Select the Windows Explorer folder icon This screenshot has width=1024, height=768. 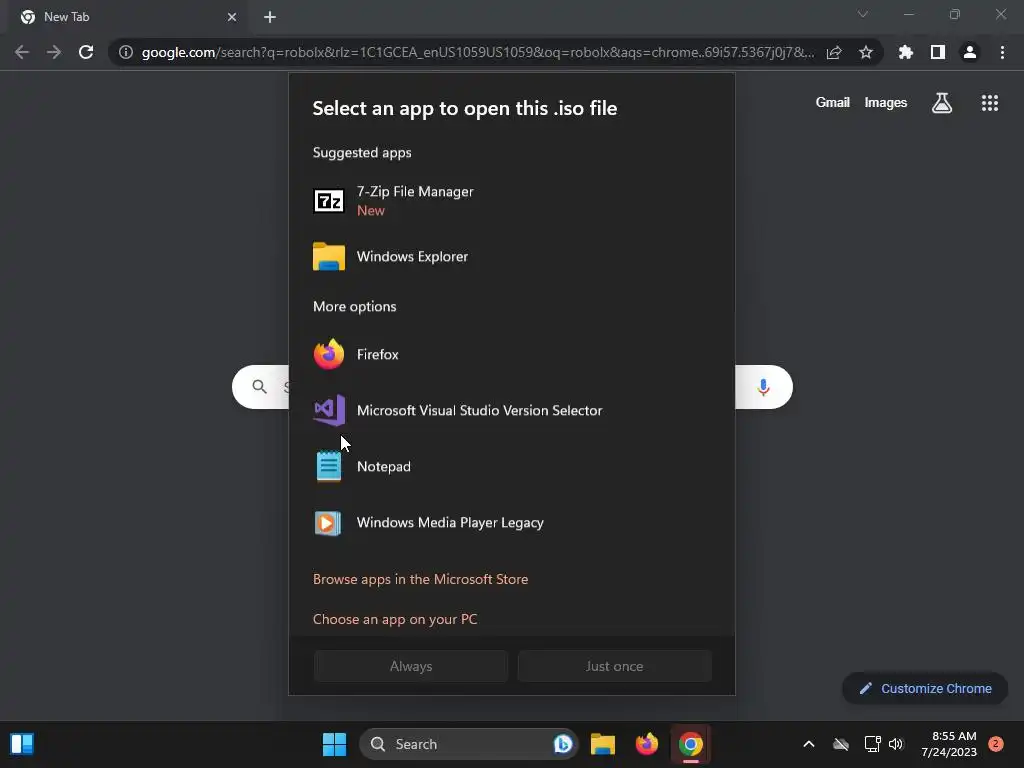pos(328,257)
